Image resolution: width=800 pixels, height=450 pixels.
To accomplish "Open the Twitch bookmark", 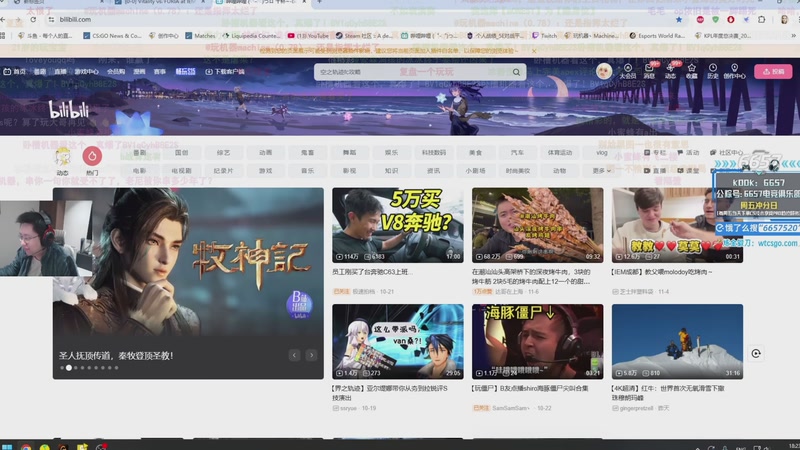I will [x=545, y=36].
